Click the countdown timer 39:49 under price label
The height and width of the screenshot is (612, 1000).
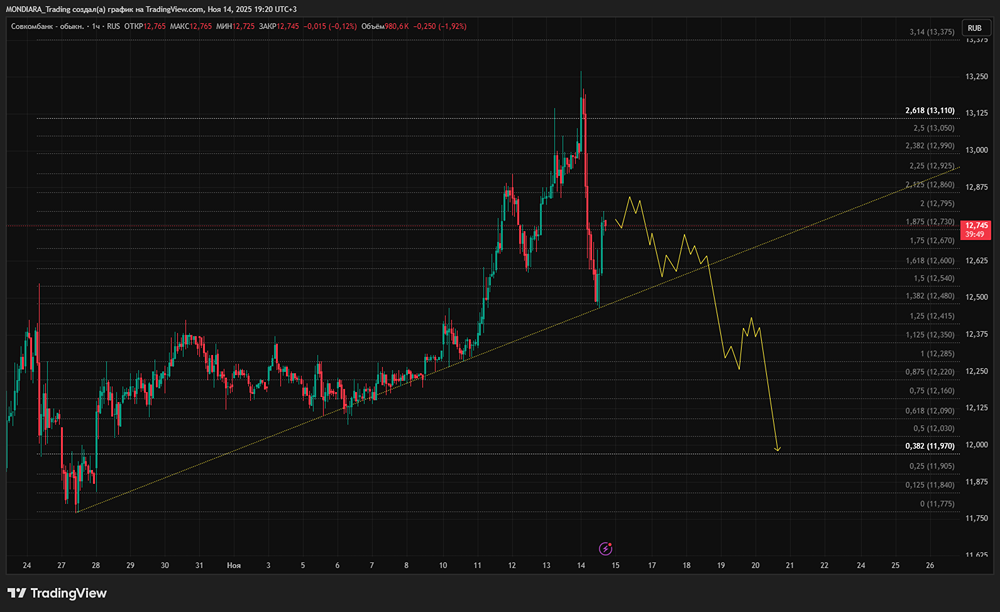974,235
